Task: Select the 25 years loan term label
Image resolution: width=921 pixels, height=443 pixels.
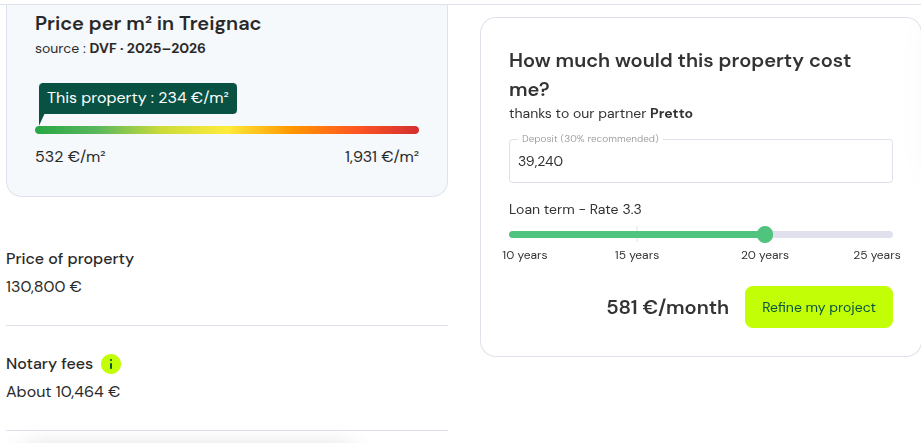Action: [876, 255]
